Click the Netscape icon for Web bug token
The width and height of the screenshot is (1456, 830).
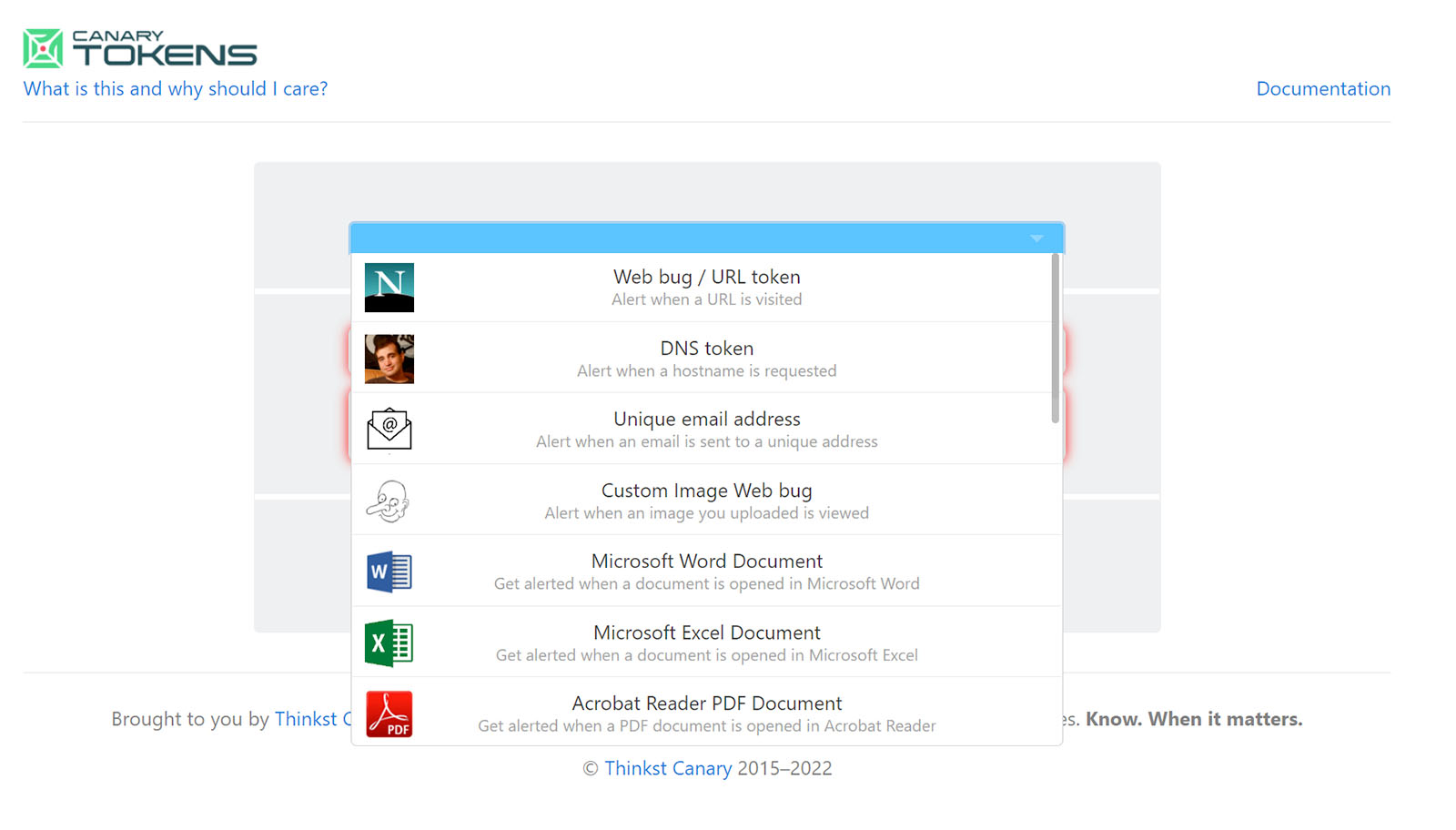click(x=389, y=288)
